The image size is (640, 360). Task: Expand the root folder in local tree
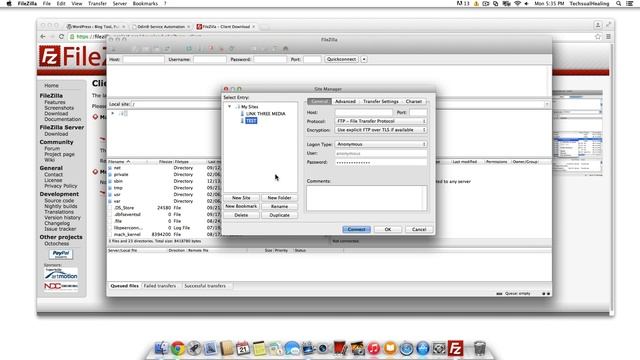(x=113, y=113)
